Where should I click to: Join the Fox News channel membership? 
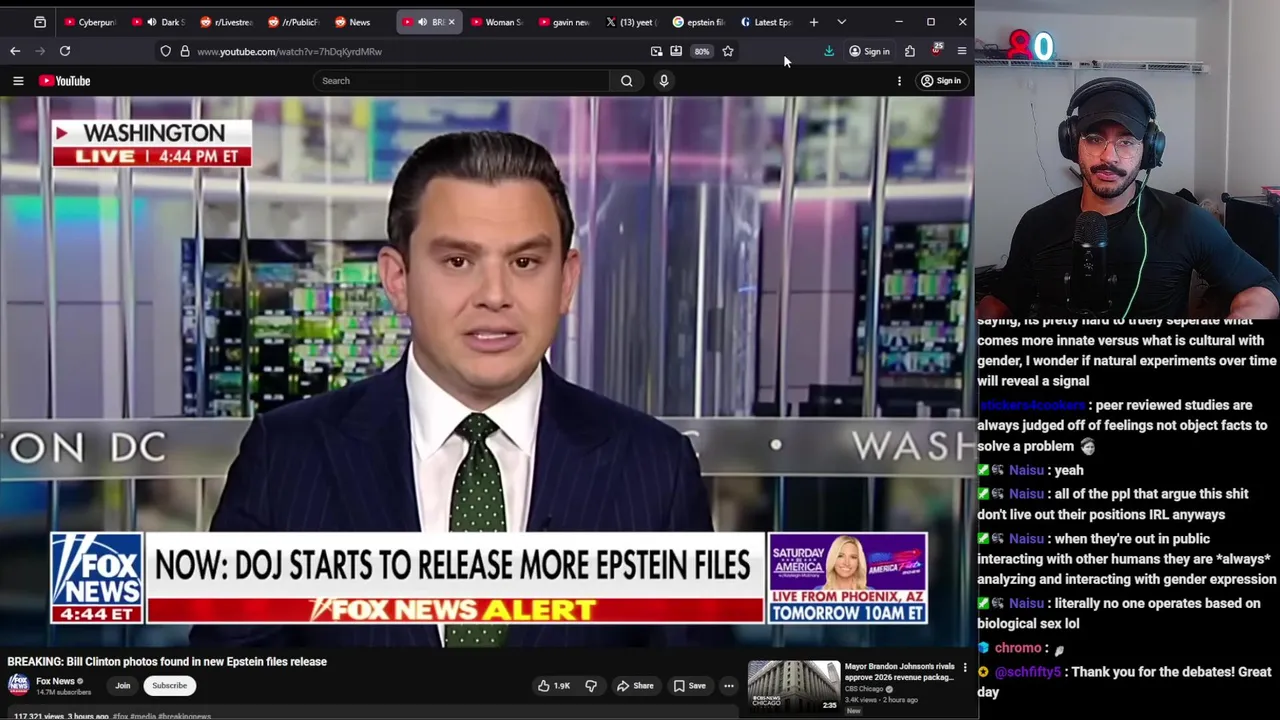coord(122,686)
